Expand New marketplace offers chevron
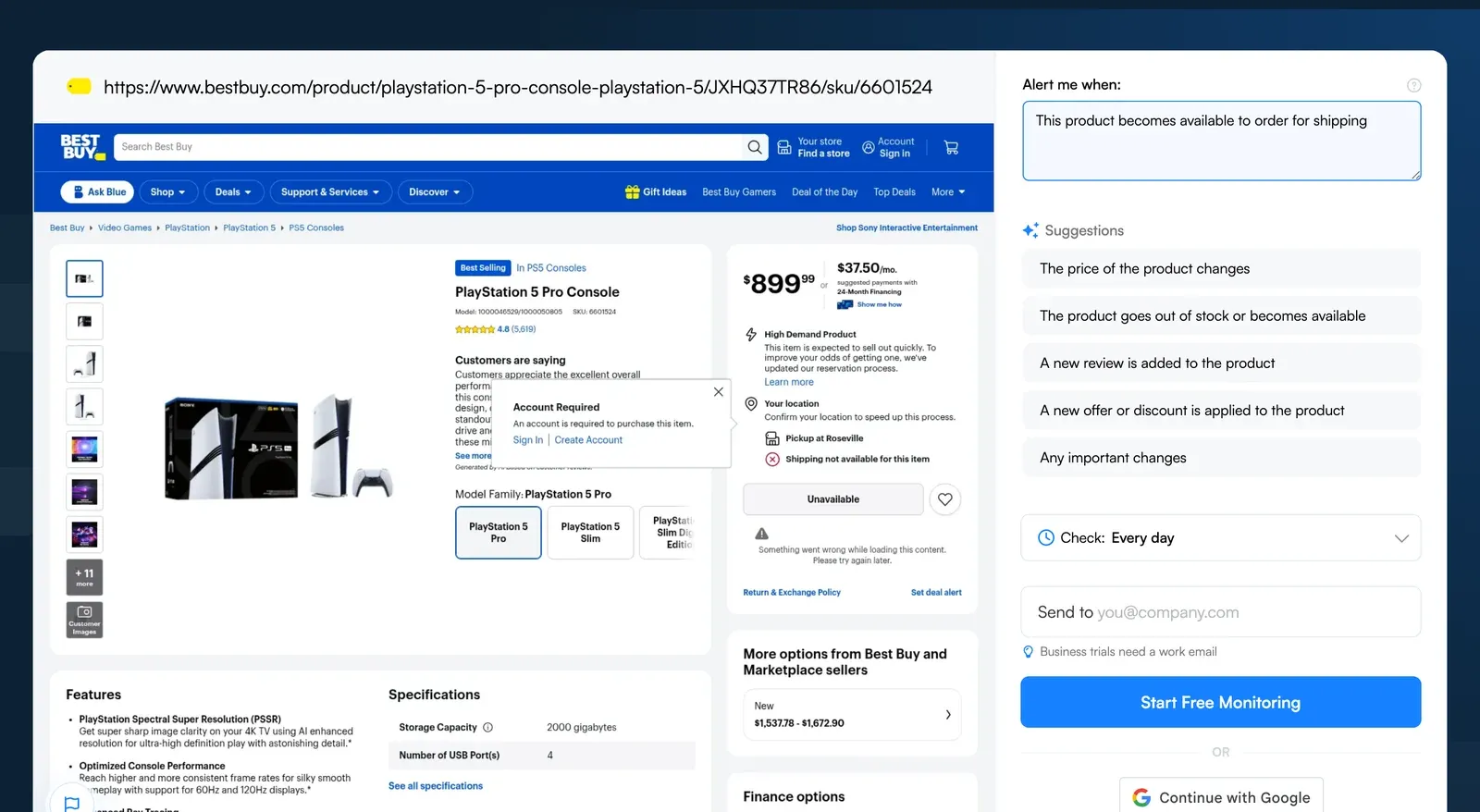 [x=948, y=714]
